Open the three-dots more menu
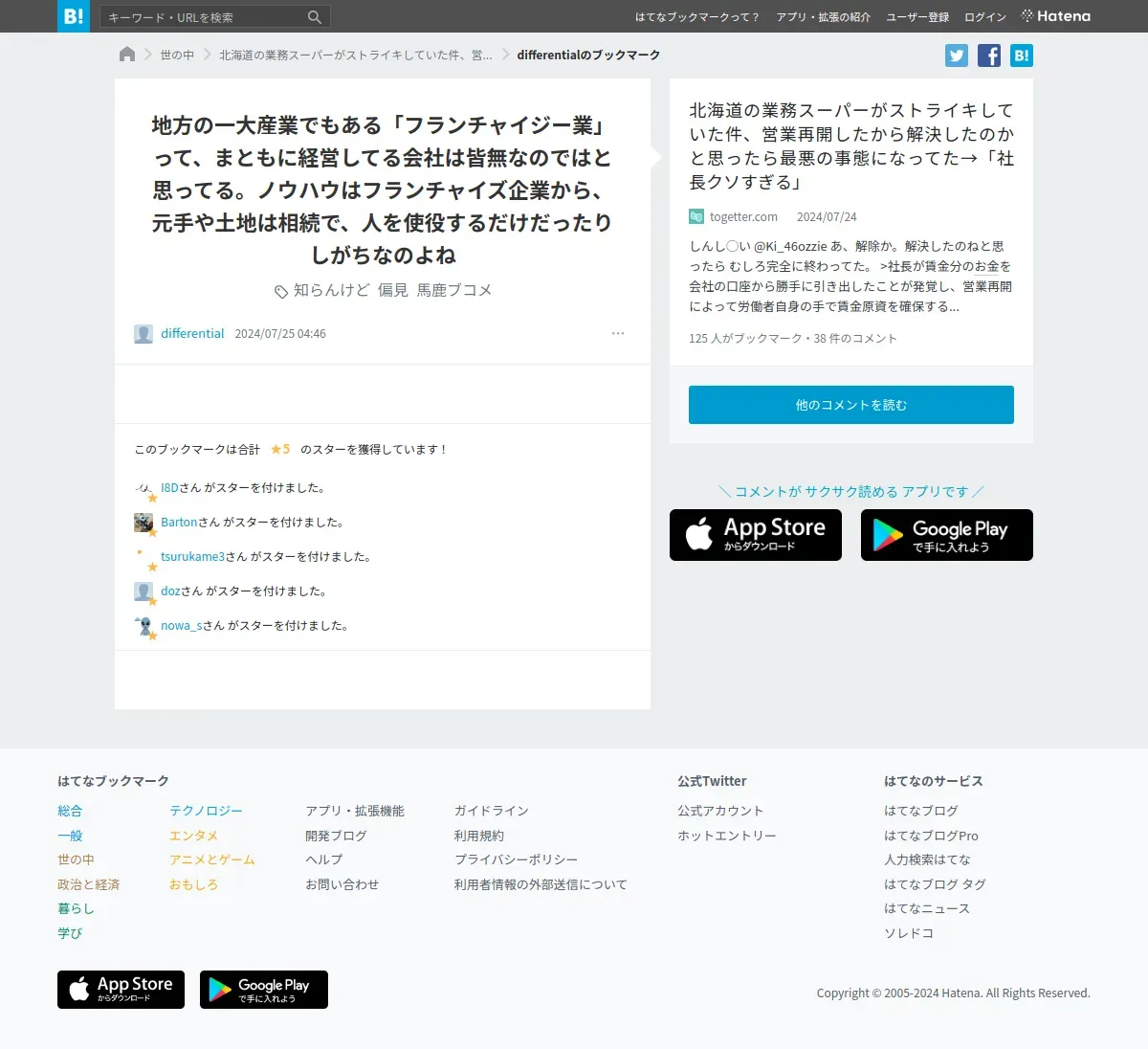Image resolution: width=1148 pixels, height=1049 pixels. [x=618, y=333]
